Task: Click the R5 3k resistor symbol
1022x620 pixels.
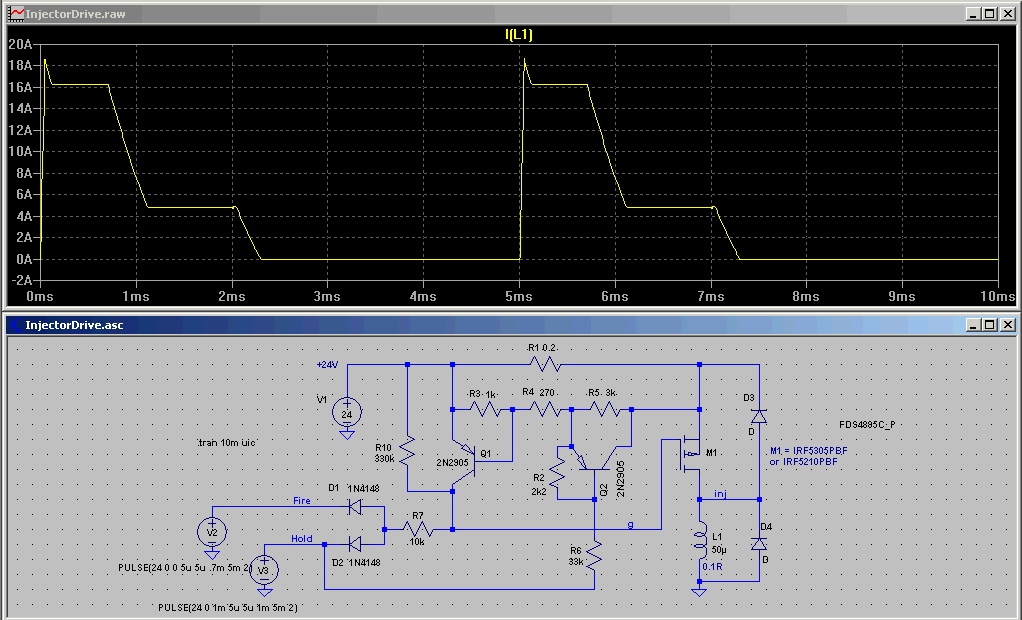Action: click(x=605, y=409)
